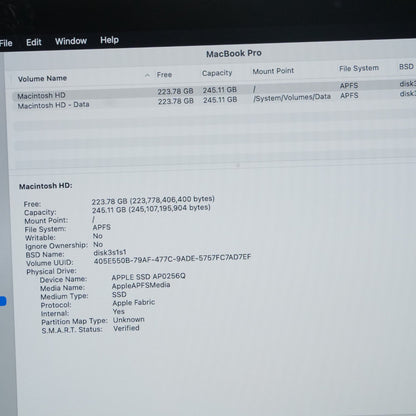Click the Physical Drive label

(51, 271)
